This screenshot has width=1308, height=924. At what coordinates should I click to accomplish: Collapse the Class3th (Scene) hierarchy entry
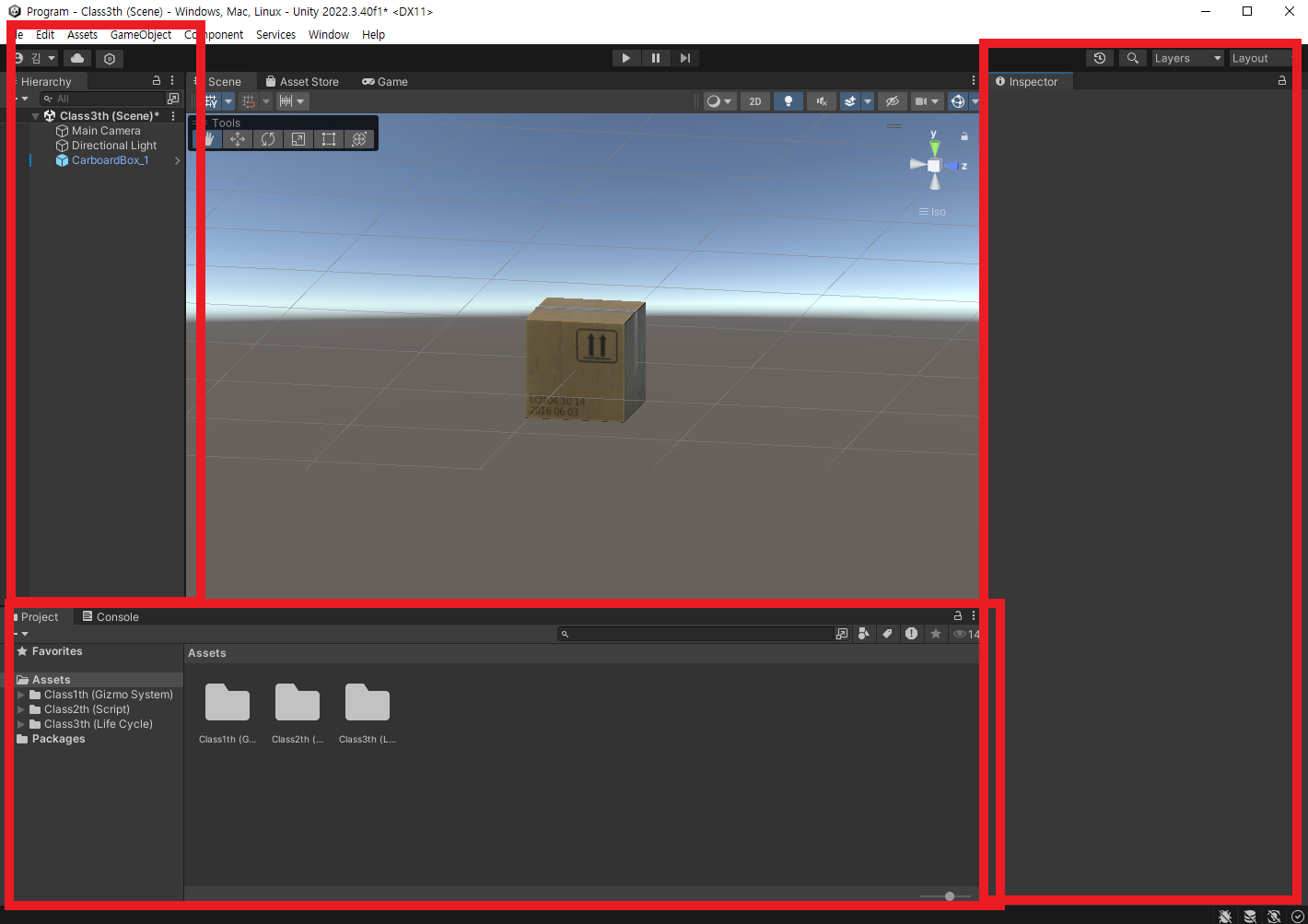(35, 115)
